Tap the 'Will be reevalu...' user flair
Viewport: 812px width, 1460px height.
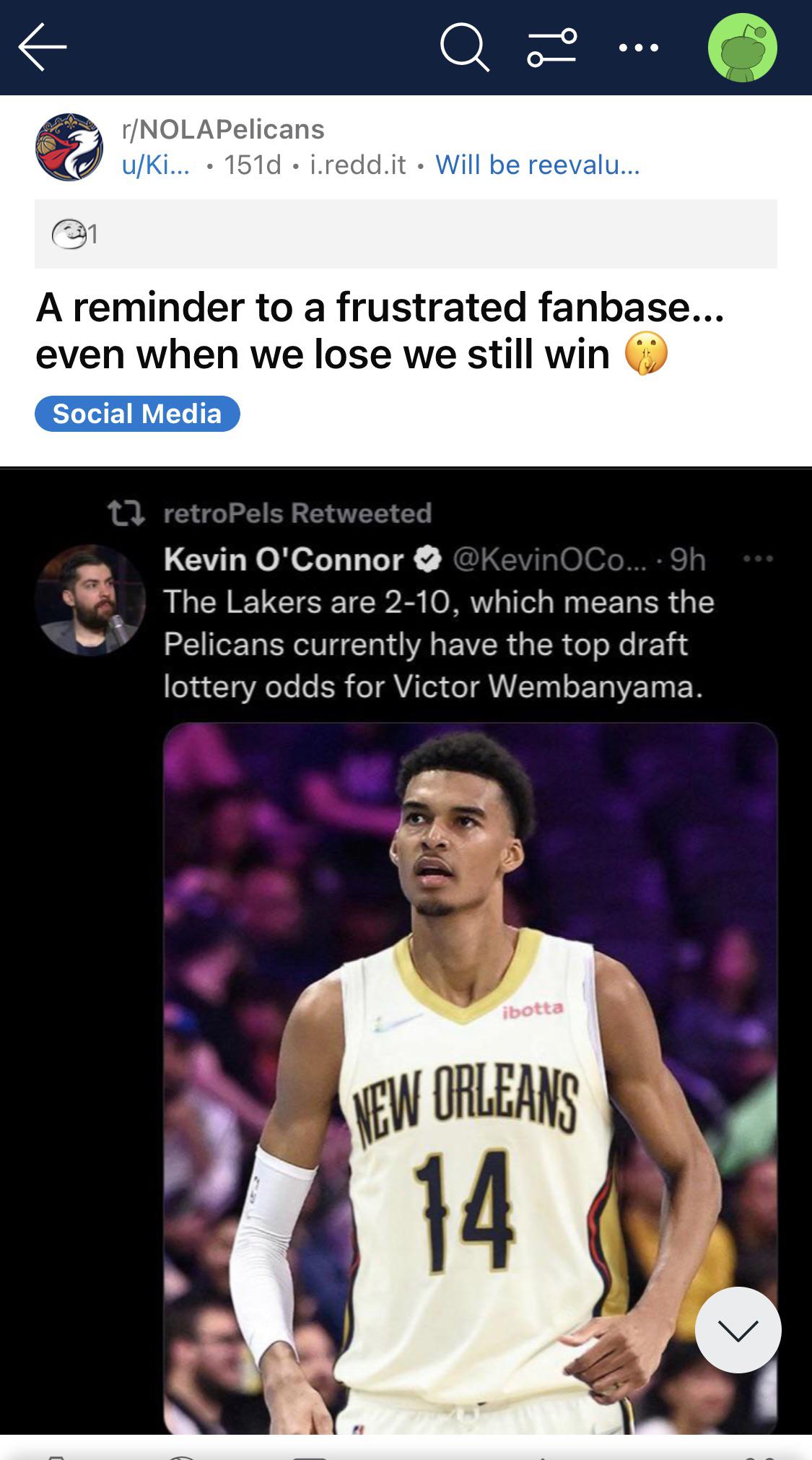(538, 165)
